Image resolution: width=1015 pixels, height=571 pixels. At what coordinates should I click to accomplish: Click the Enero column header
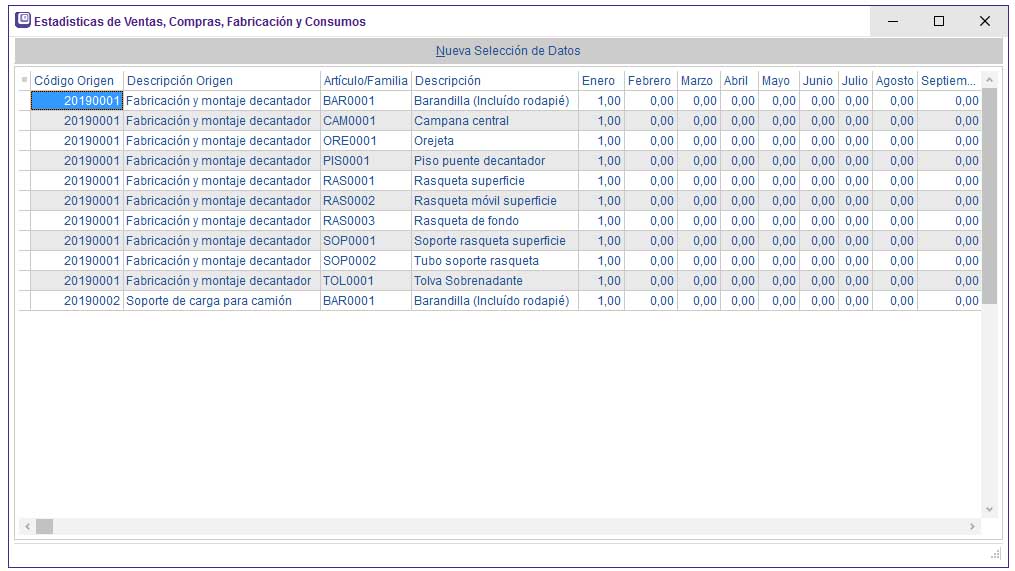[x=599, y=81]
